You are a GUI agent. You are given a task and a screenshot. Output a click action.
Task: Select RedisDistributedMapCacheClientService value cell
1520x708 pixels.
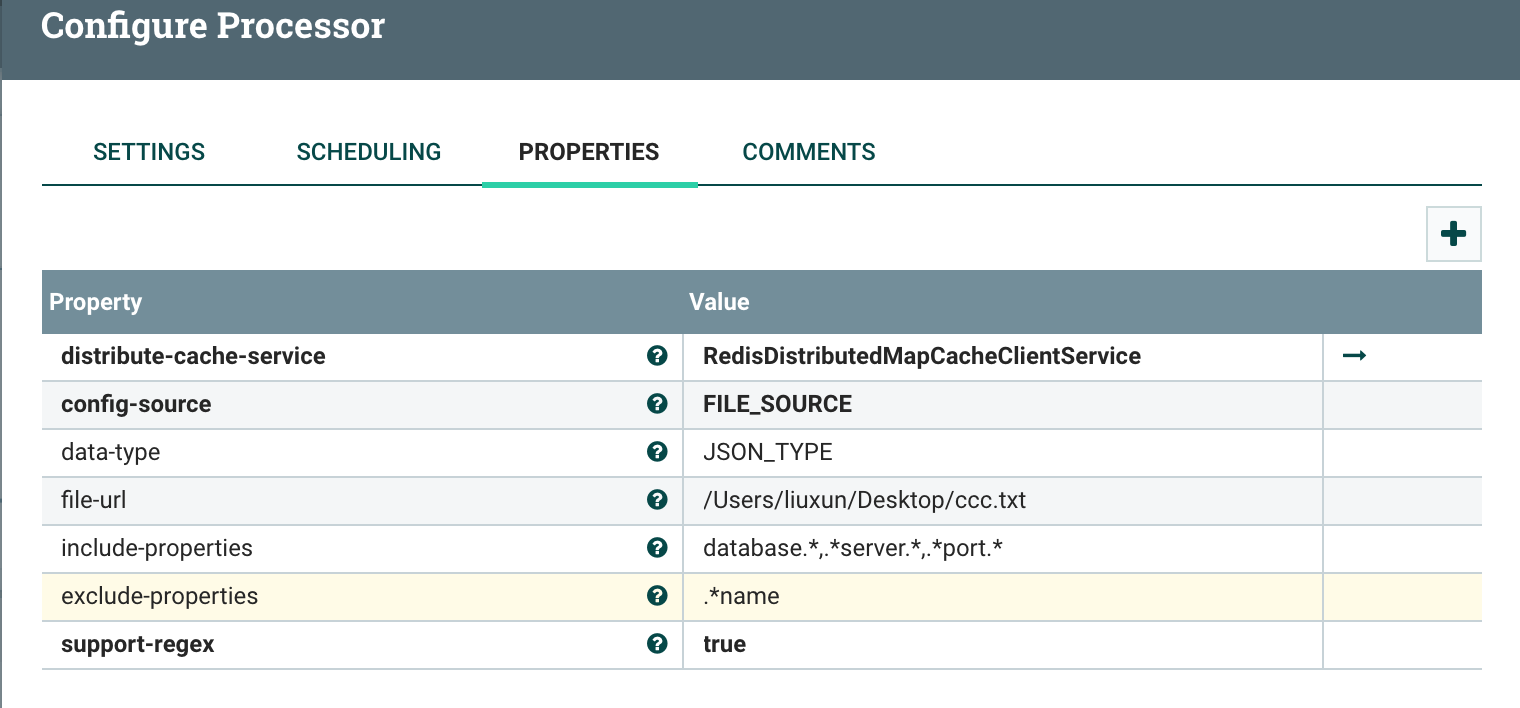coord(921,356)
